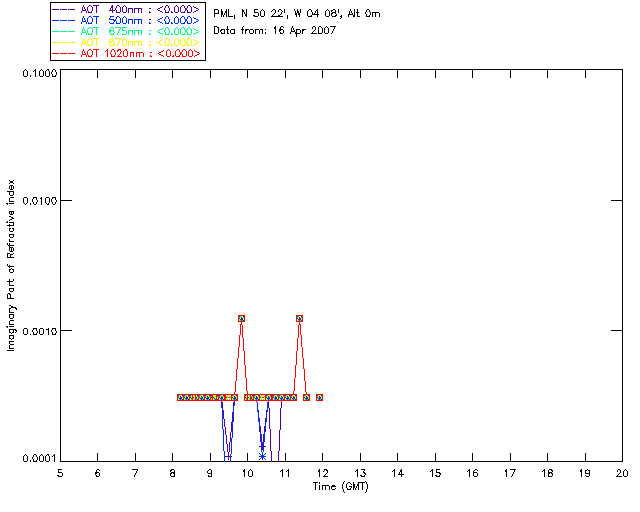
Task: Click the AOT 400nm legend entry
Action: (x=126, y=9)
